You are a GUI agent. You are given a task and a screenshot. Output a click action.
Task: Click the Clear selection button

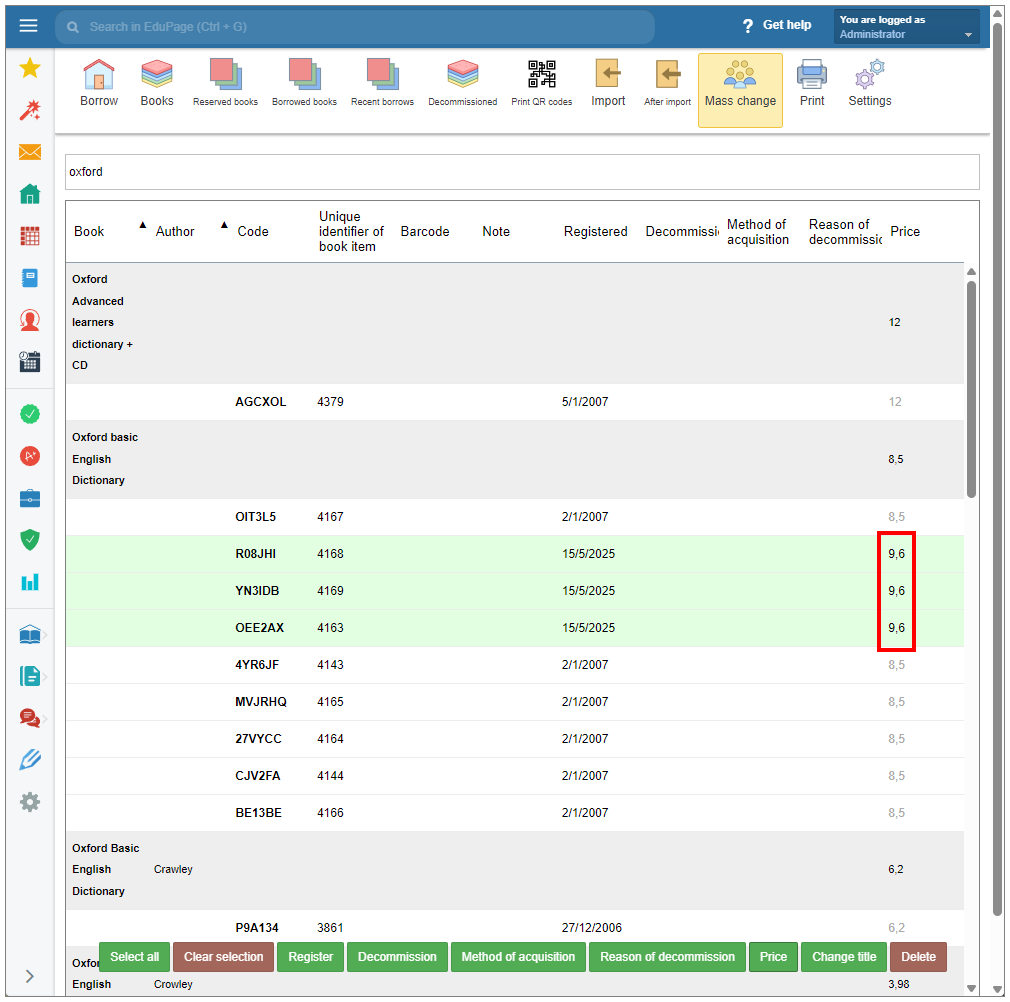[x=224, y=957]
